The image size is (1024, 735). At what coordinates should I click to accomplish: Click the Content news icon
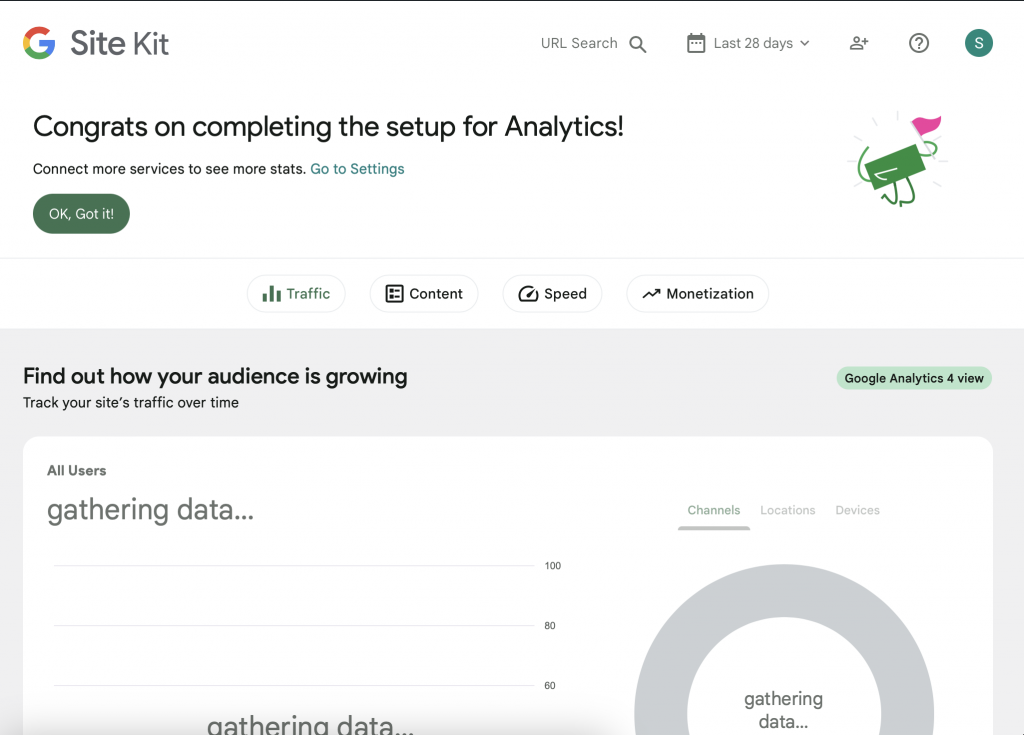[x=394, y=294]
